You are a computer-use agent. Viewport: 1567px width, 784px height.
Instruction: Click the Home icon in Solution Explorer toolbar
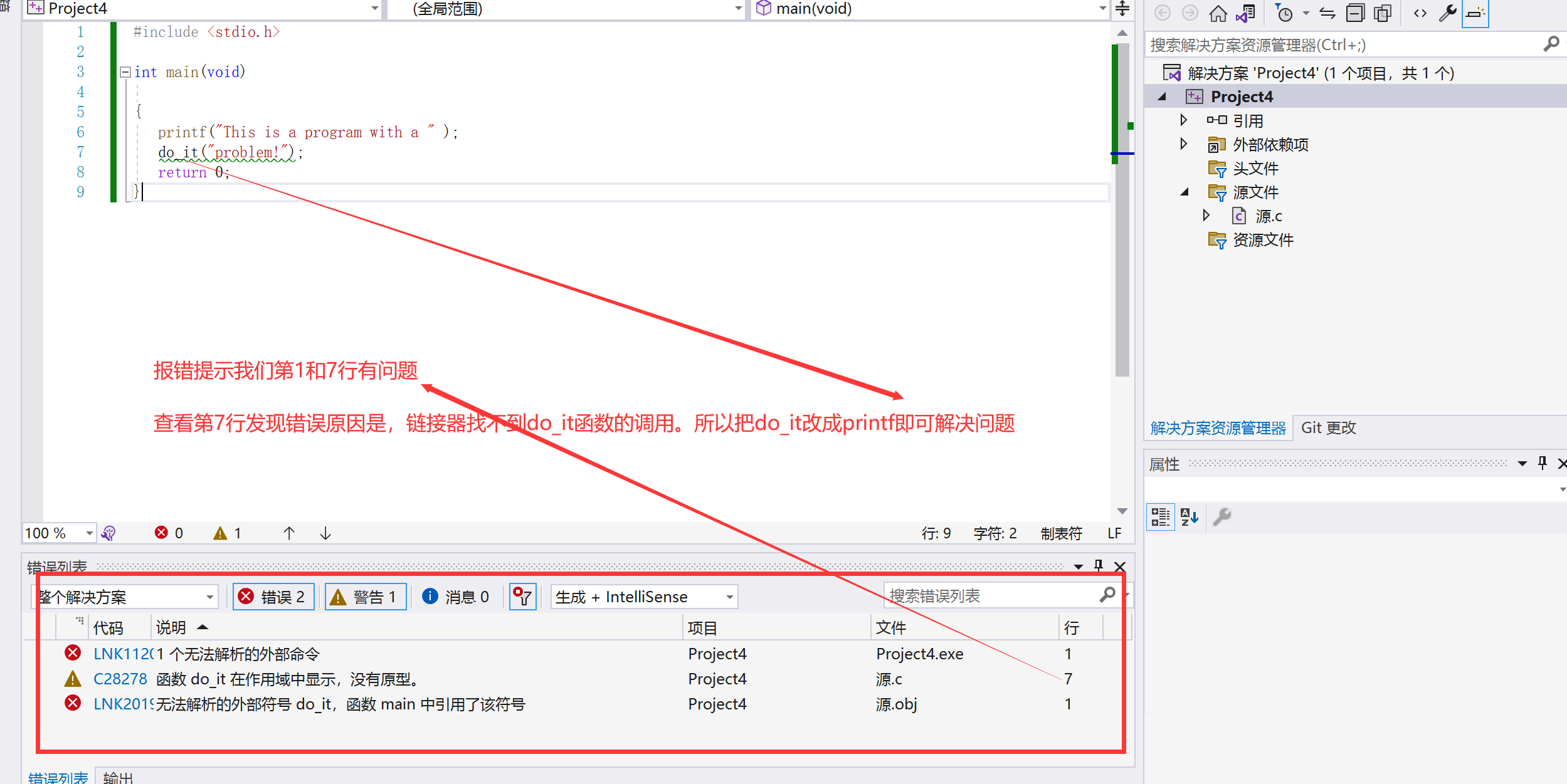(x=1218, y=13)
